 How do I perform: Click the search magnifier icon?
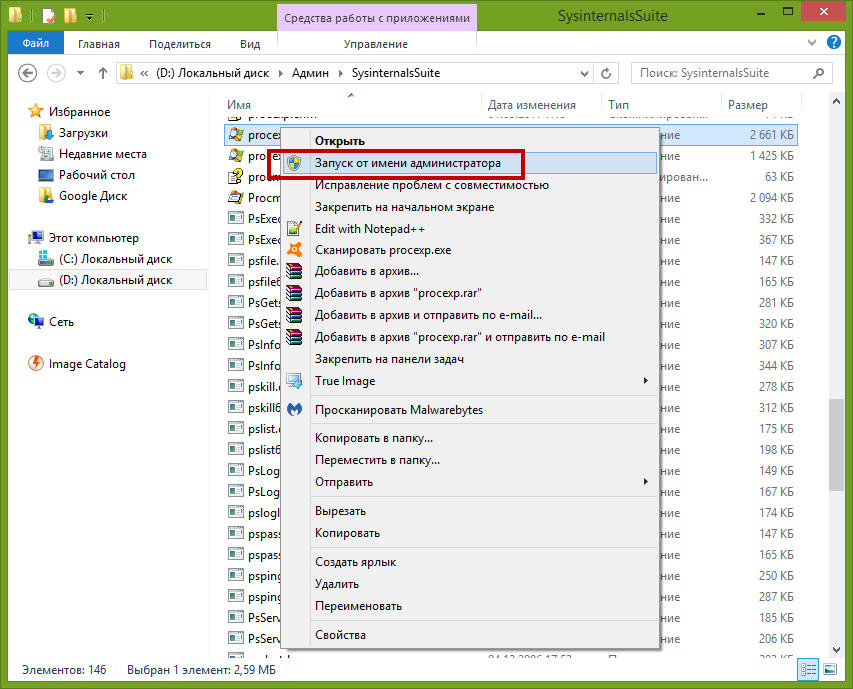pos(818,73)
